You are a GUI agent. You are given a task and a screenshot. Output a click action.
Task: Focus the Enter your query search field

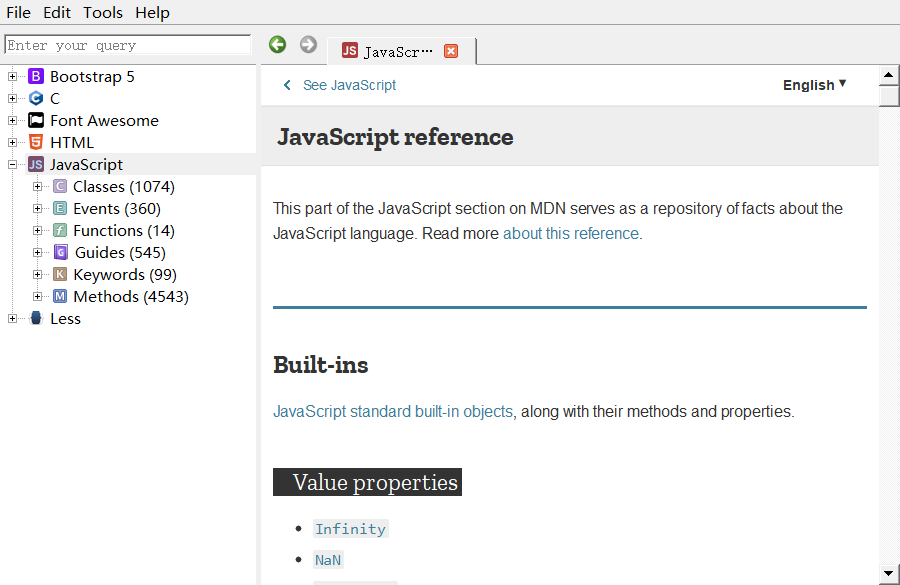(128, 45)
